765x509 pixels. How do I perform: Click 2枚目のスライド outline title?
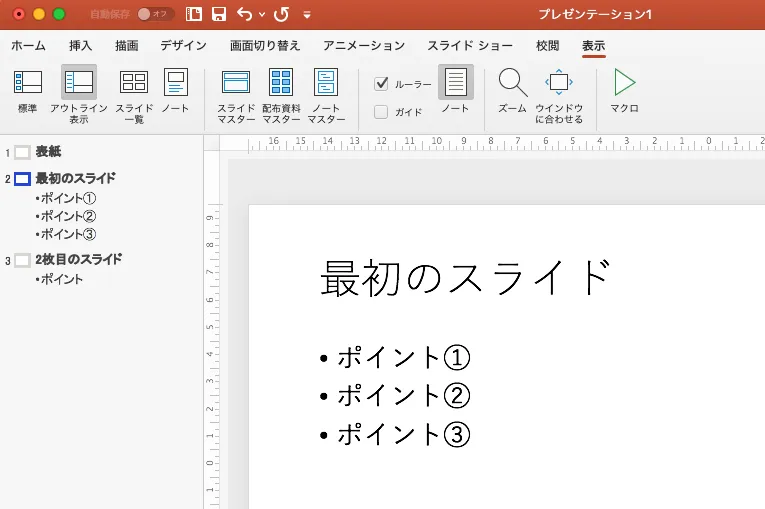click(79, 260)
